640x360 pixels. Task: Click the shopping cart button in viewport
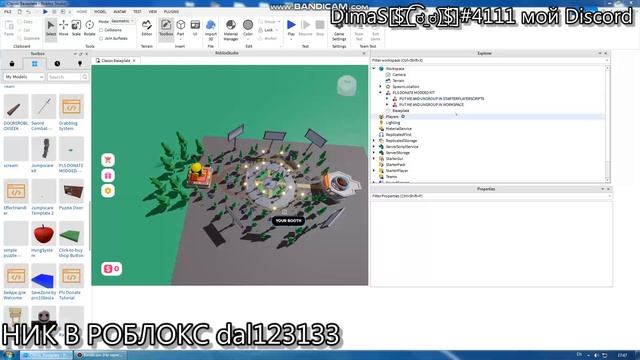(108, 160)
